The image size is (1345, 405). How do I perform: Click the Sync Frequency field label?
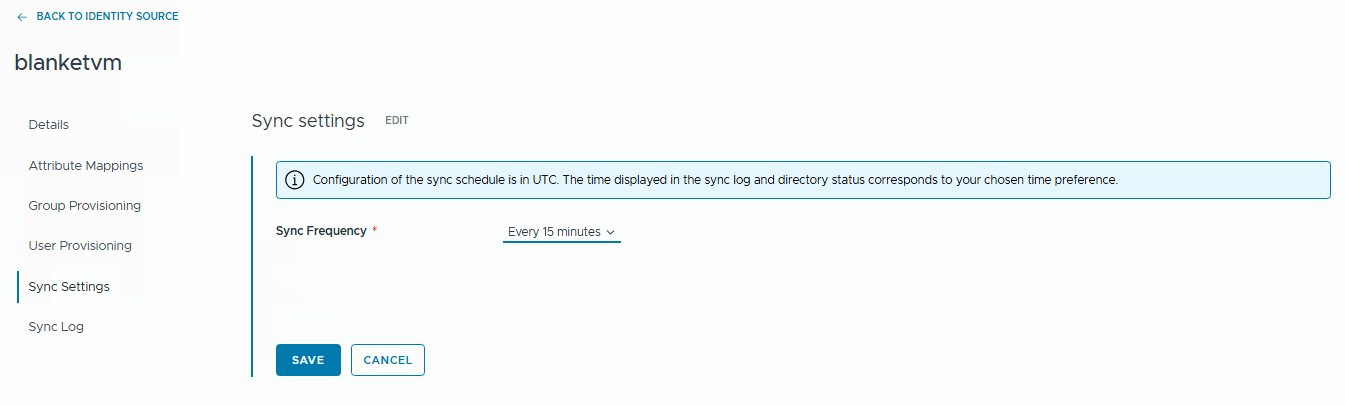[321, 231]
